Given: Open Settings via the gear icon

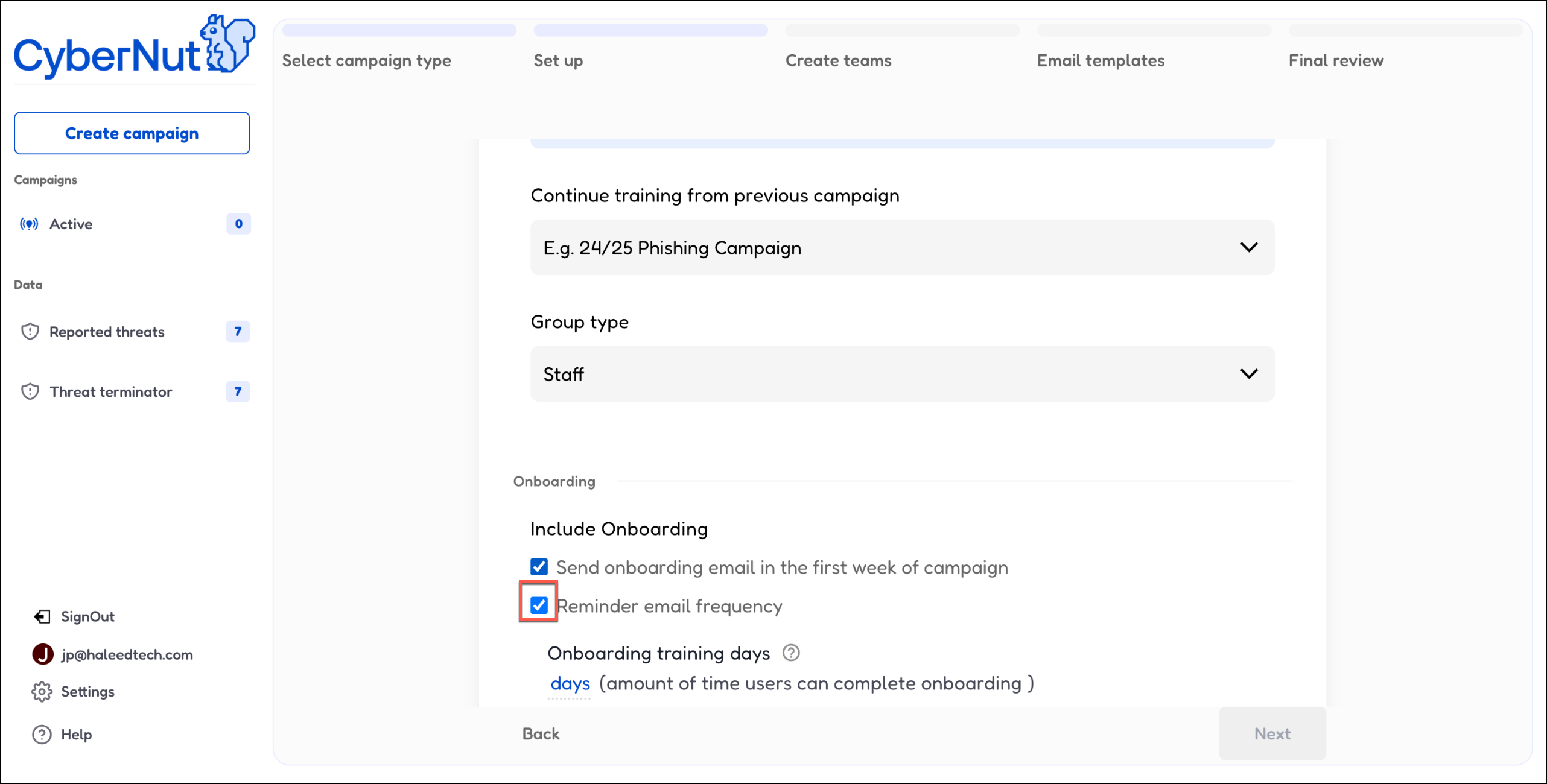Looking at the screenshot, I should pyautogui.click(x=42, y=692).
